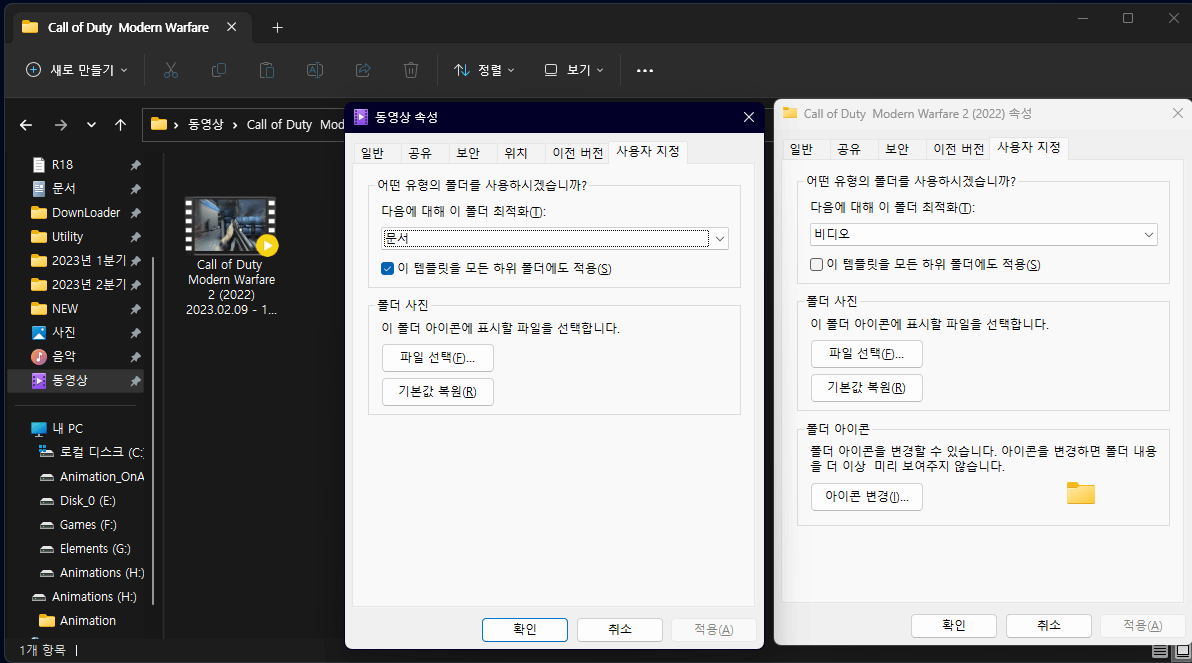Open Elements (G:) drive
The height and width of the screenshot is (663, 1192).
coord(95,548)
